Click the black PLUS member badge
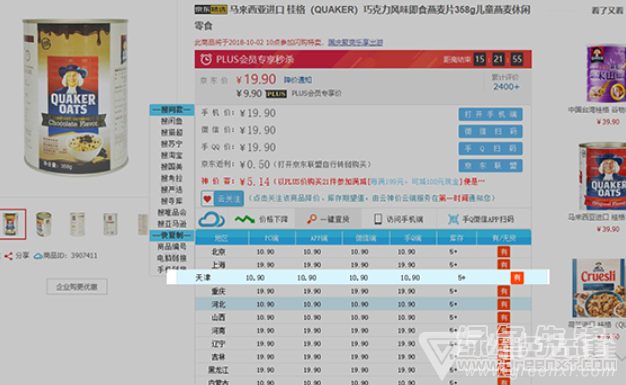This screenshot has height=385, width=626. pos(276,94)
